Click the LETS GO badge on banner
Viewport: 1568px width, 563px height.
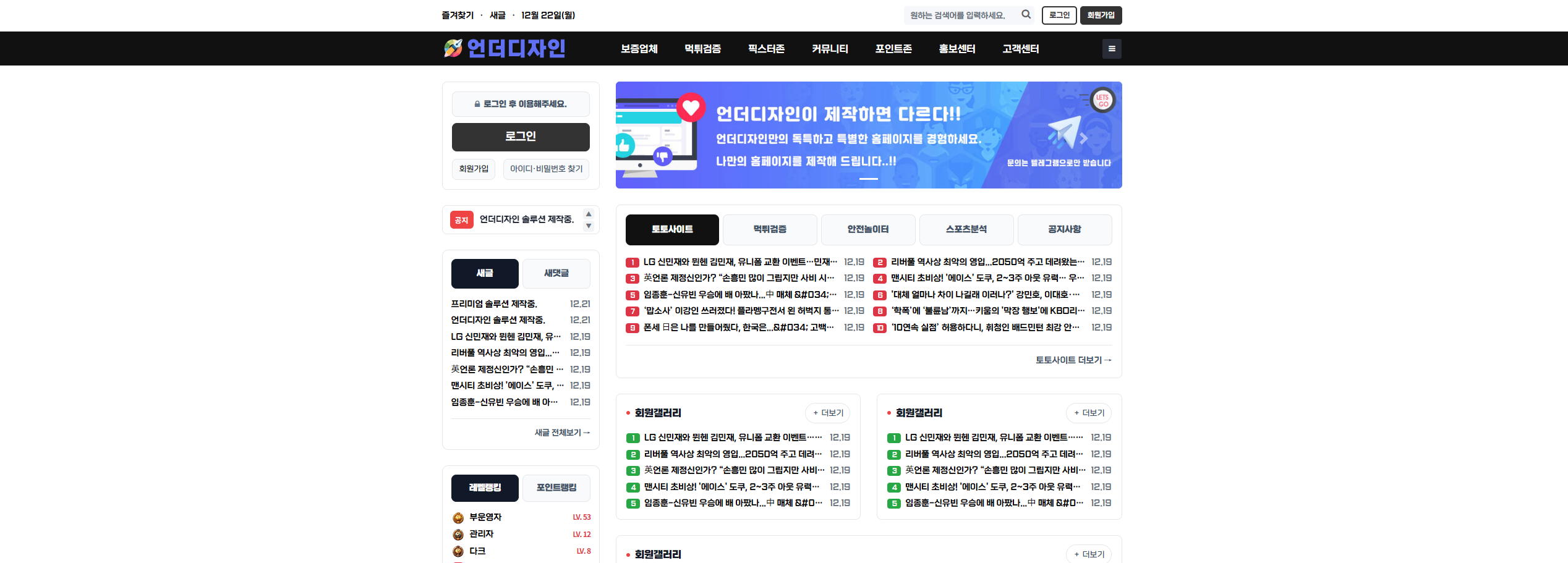point(1102,100)
